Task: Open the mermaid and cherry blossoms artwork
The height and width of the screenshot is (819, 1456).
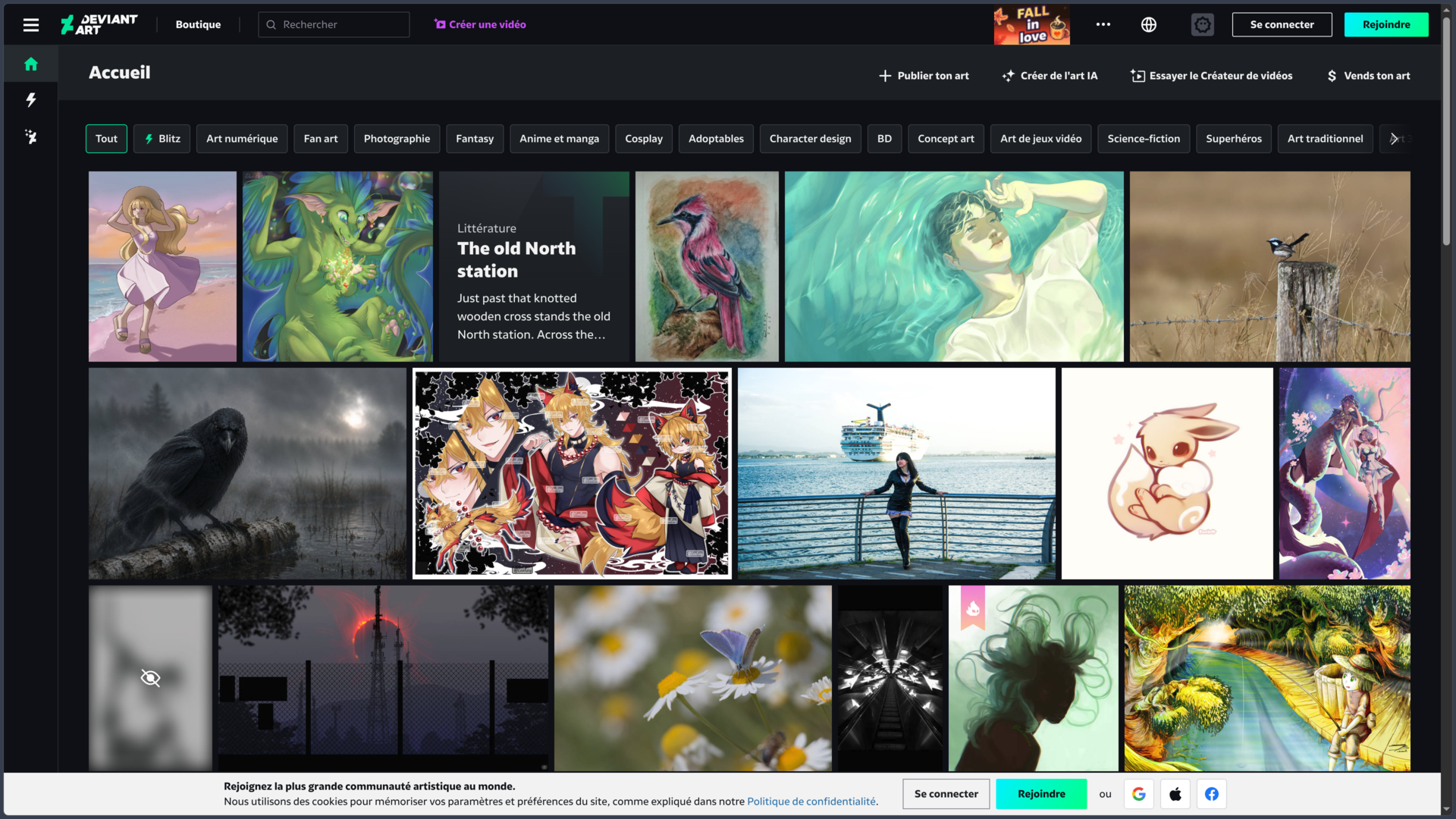Action: coord(1345,473)
